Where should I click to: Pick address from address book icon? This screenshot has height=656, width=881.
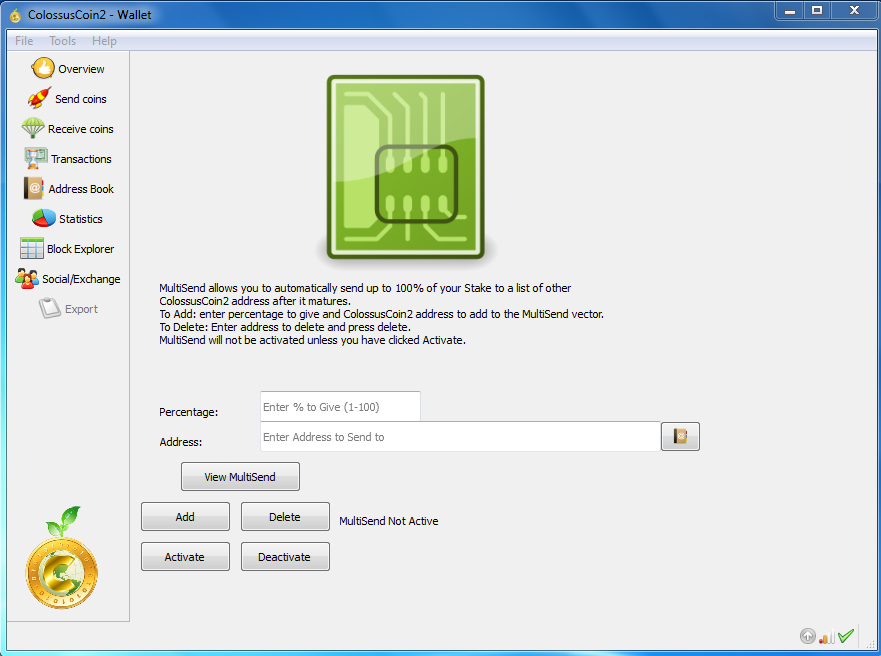click(x=680, y=436)
